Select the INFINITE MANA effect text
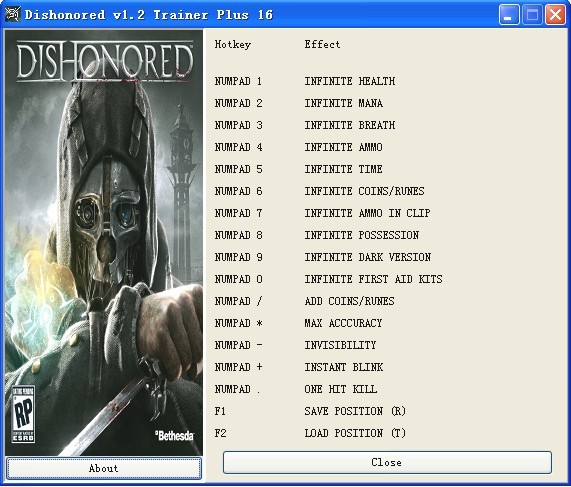The image size is (571, 487). [343, 103]
